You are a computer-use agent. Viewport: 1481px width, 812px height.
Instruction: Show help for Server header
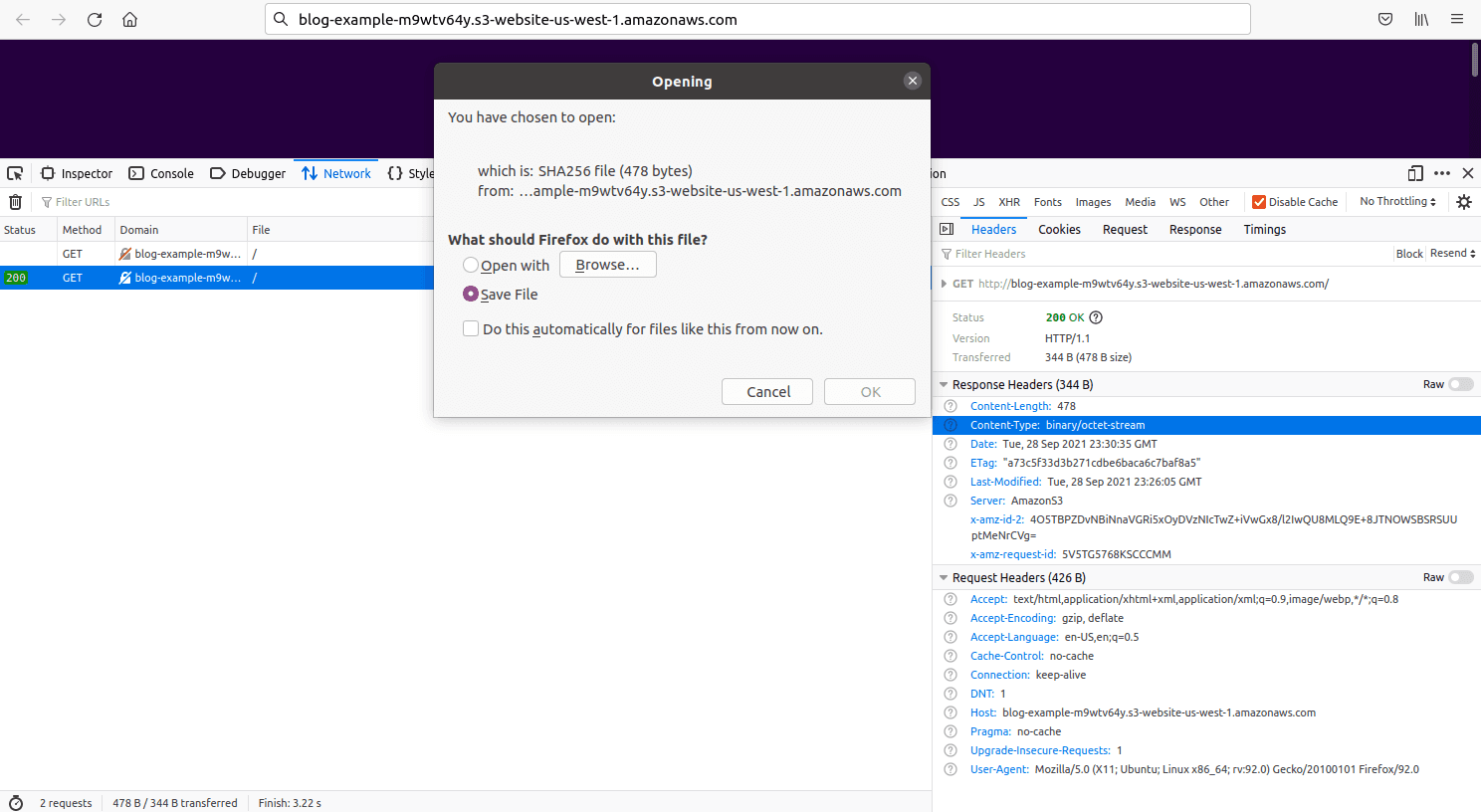tap(951, 501)
